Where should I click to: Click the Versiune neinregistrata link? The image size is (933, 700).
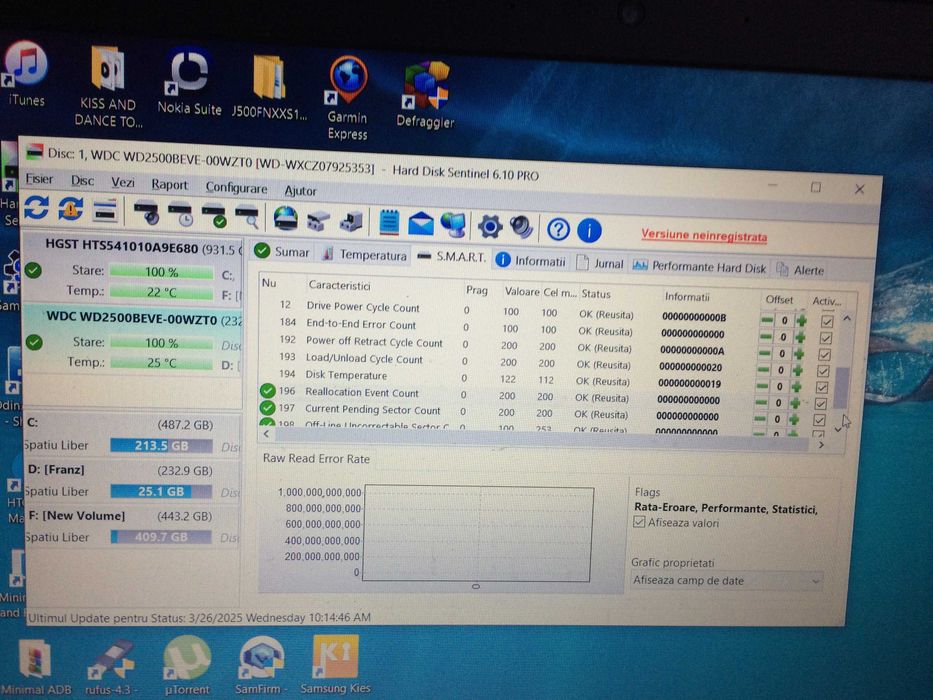704,236
